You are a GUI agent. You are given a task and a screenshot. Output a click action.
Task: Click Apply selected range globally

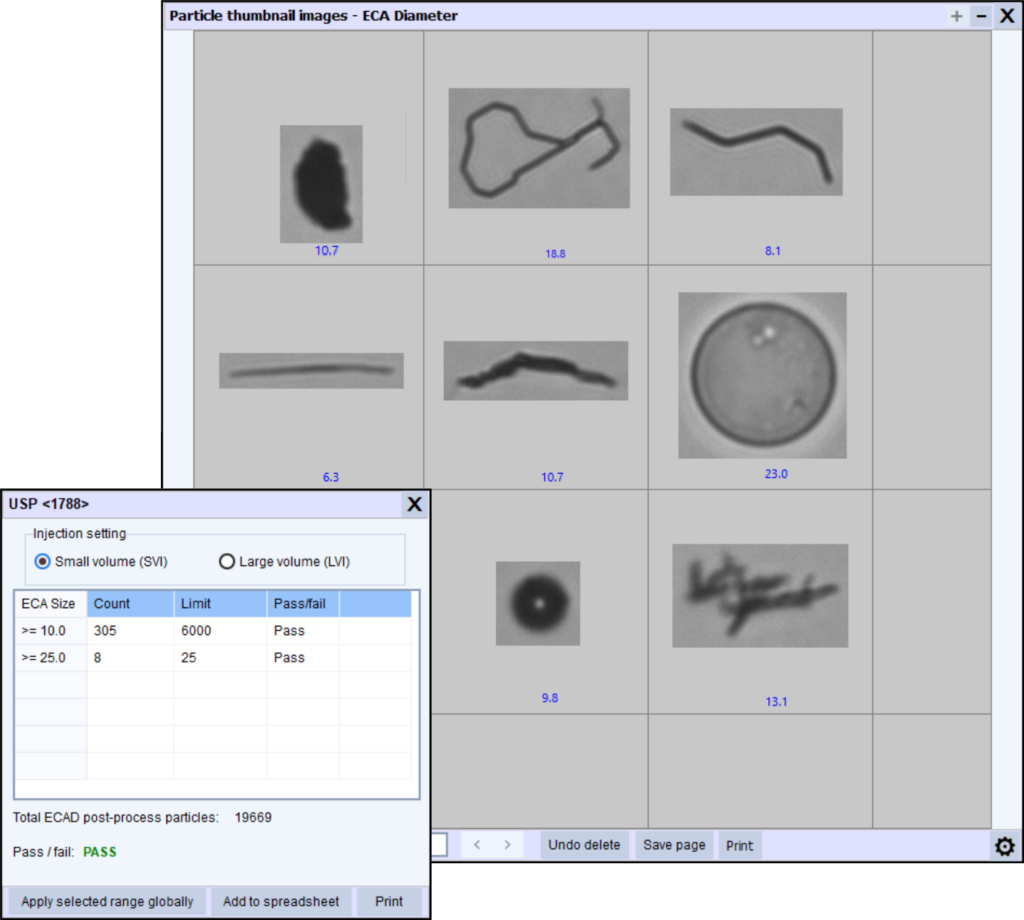108,901
